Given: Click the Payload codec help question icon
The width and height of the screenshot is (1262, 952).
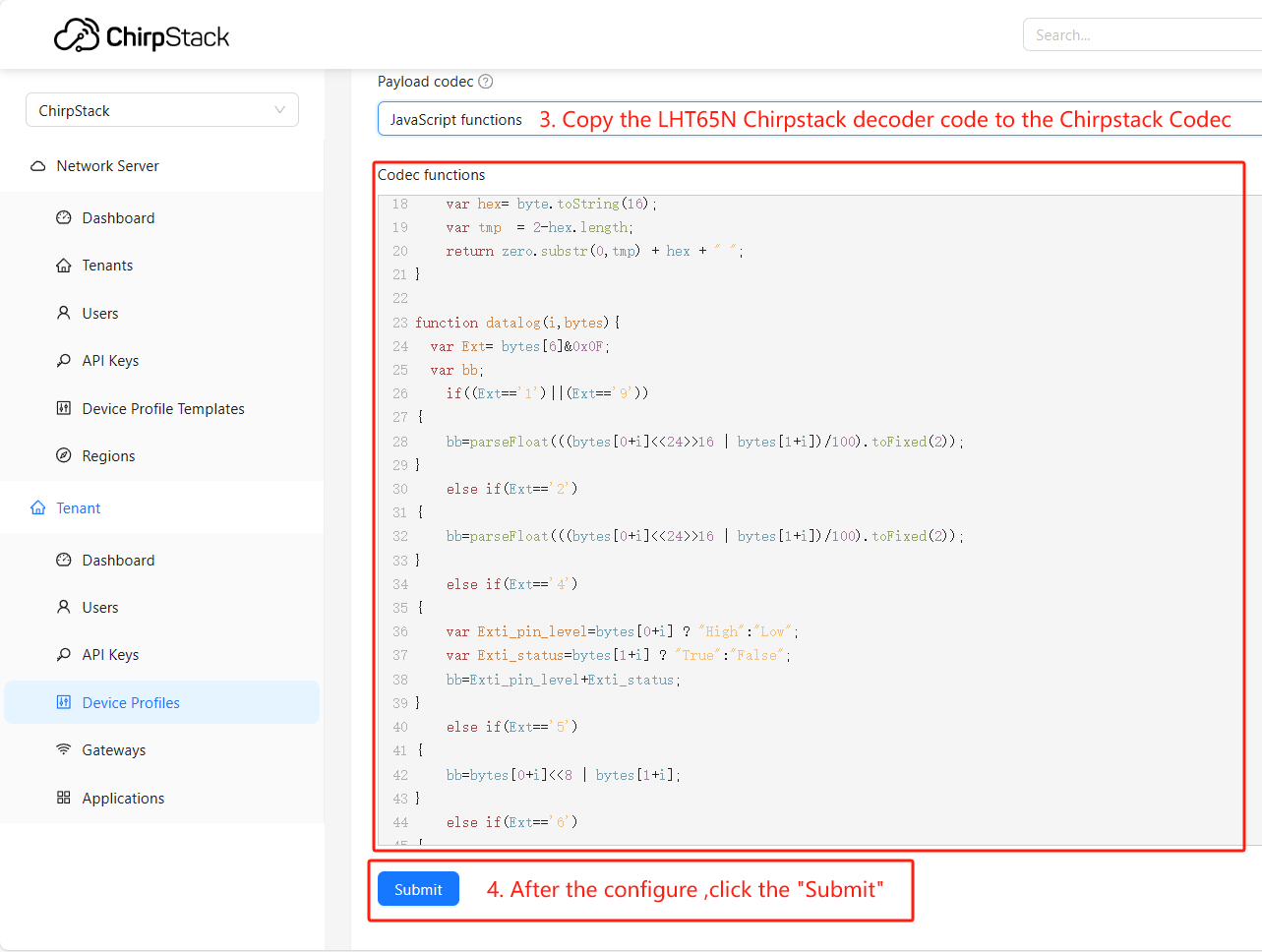Looking at the screenshot, I should click(485, 82).
